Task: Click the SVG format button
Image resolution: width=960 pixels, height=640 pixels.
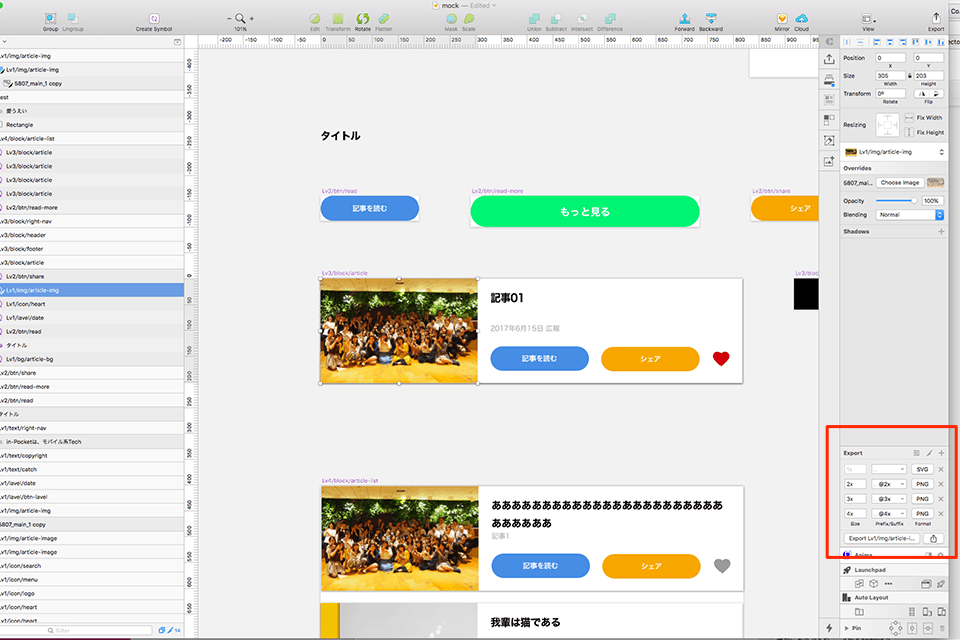Action: pyautogui.click(x=922, y=469)
